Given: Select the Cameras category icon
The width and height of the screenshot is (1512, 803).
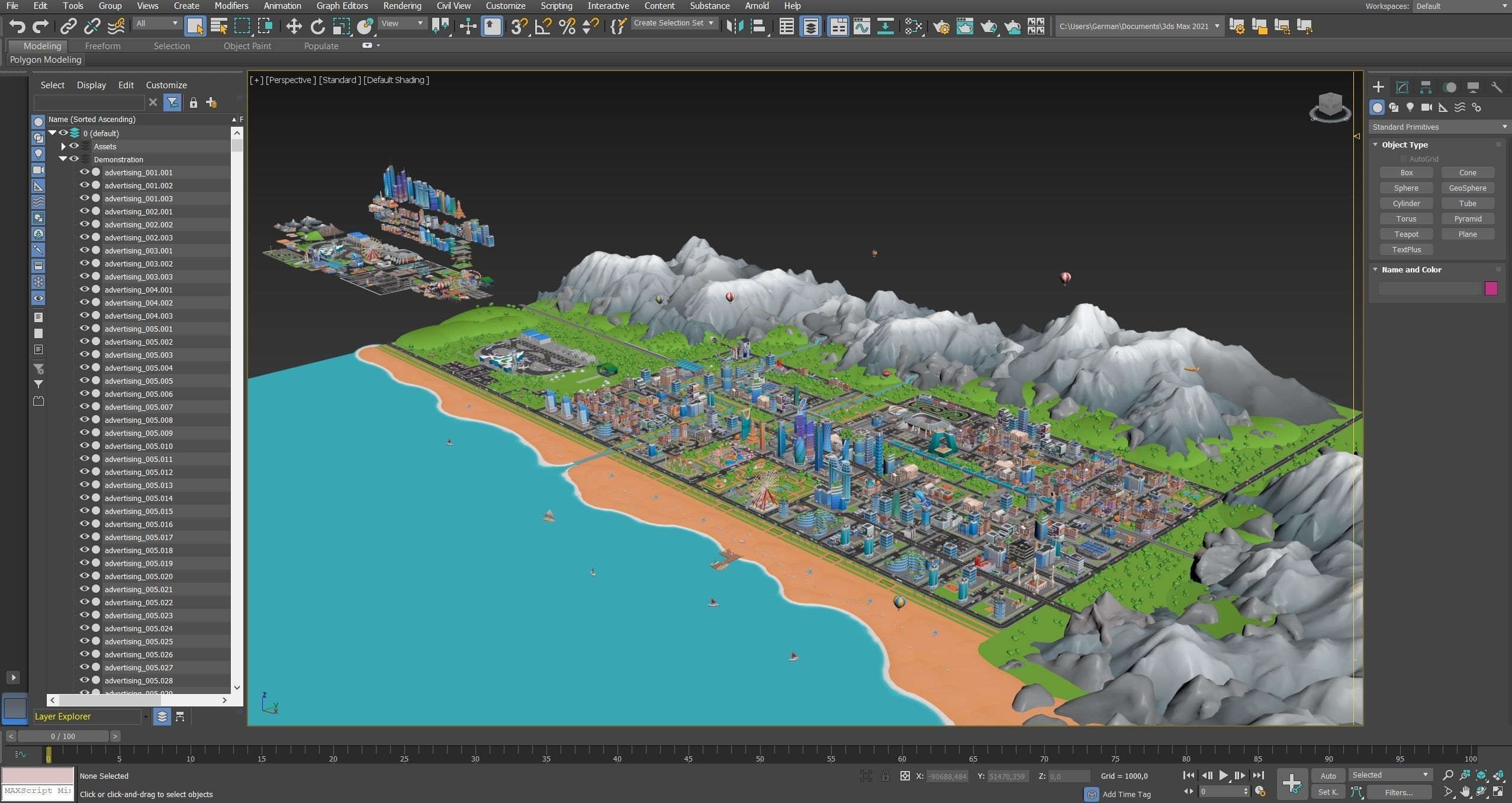Looking at the screenshot, I should point(1427,107).
